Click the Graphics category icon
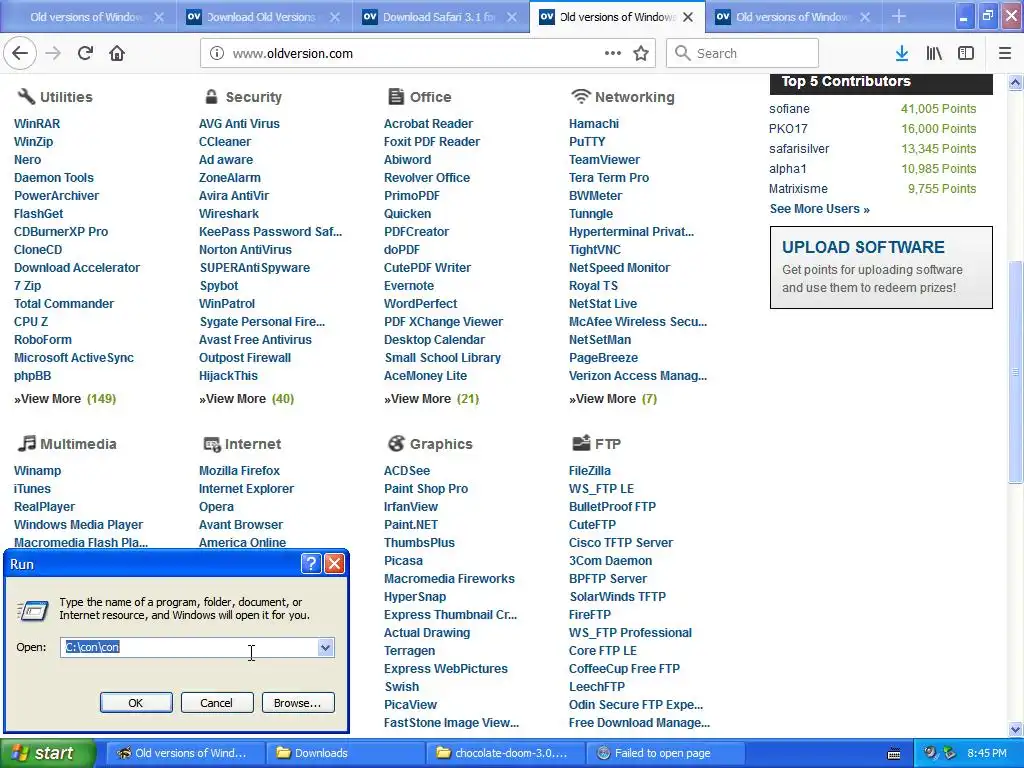The image size is (1024, 768). (396, 443)
